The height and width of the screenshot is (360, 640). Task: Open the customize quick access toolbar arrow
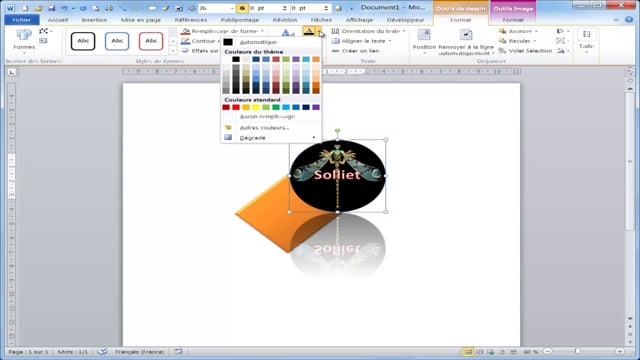pos(351,8)
